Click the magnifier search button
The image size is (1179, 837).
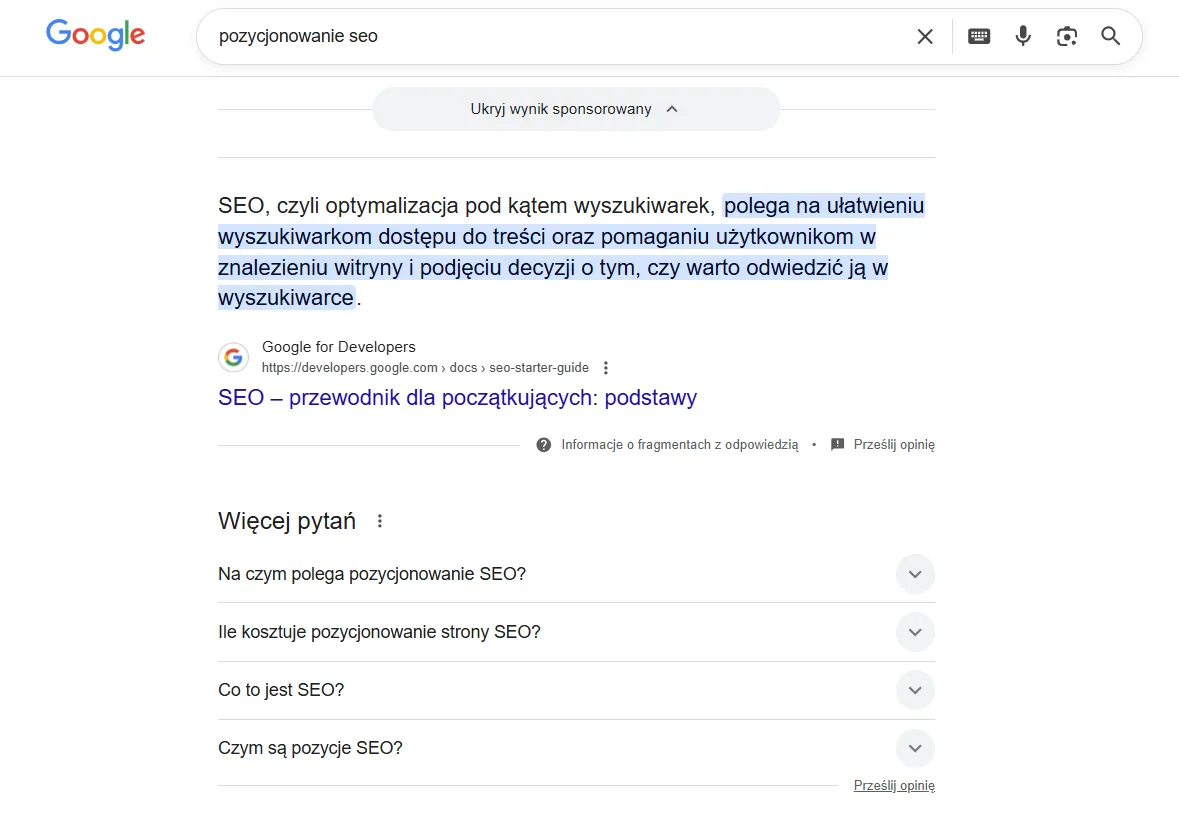(1110, 37)
